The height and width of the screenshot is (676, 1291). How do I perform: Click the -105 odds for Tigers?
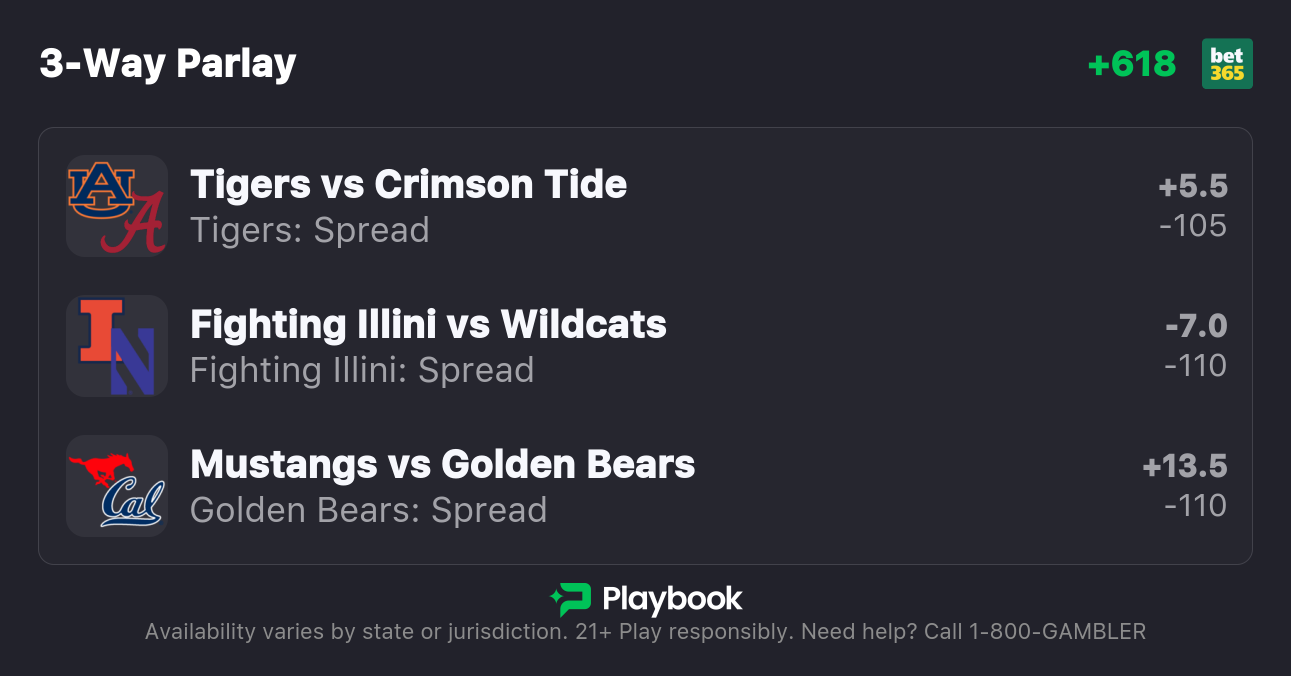[1193, 226]
